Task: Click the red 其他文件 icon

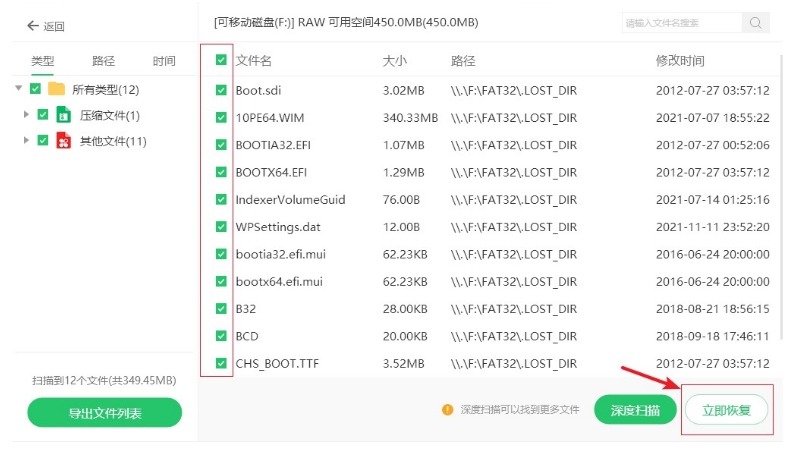Action: pyautogui.click(x=65, y=141)
